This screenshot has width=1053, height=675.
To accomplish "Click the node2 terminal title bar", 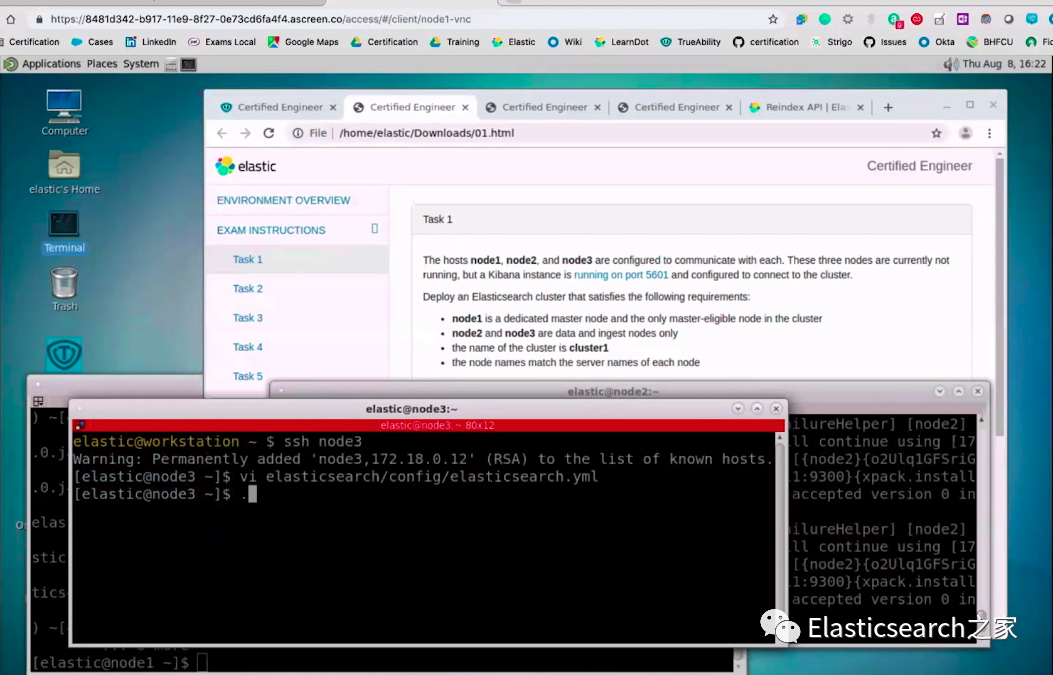I will click(x=612, y=392).
